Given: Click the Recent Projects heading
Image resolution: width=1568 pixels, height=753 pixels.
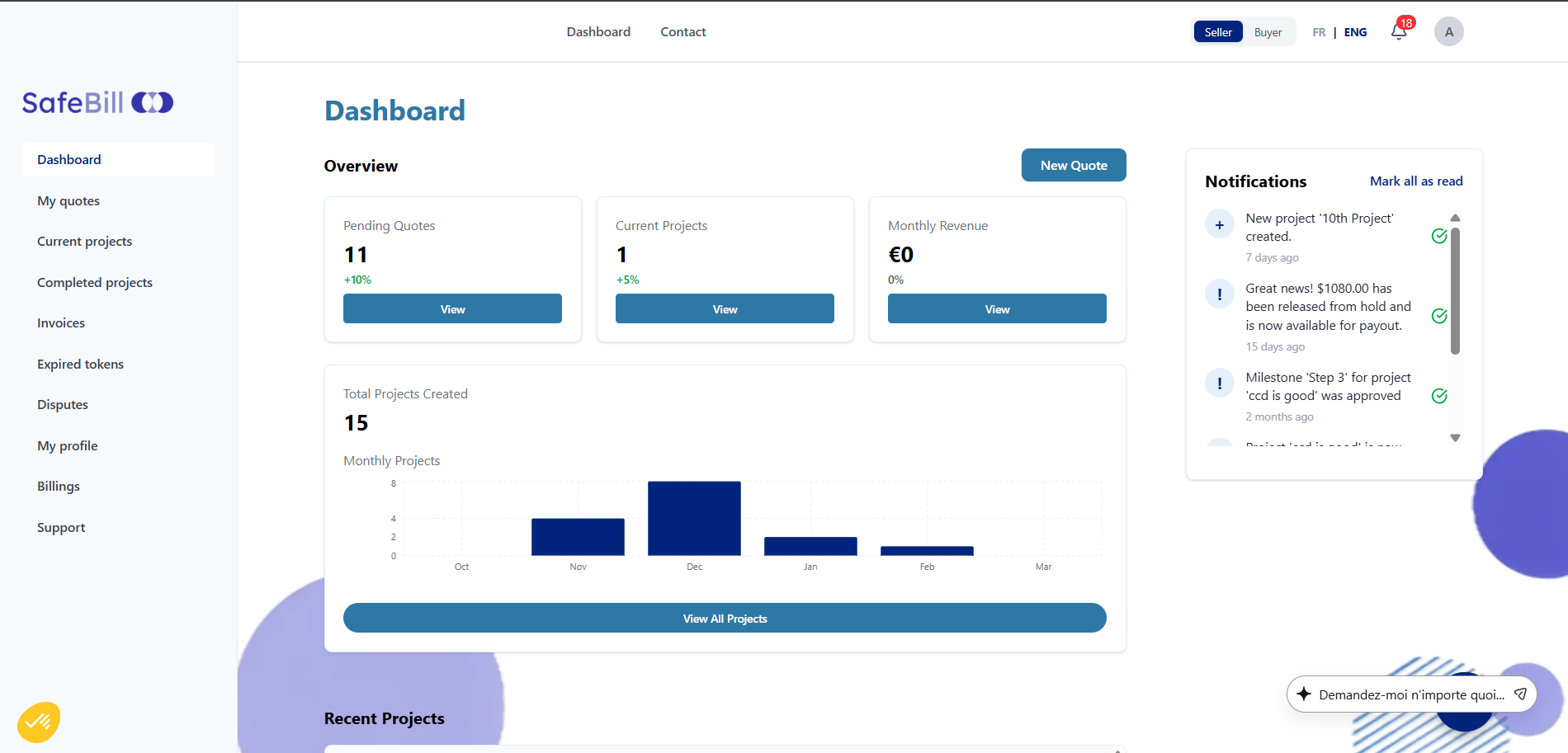Looking at the screenshot, I should coord(384,718).
